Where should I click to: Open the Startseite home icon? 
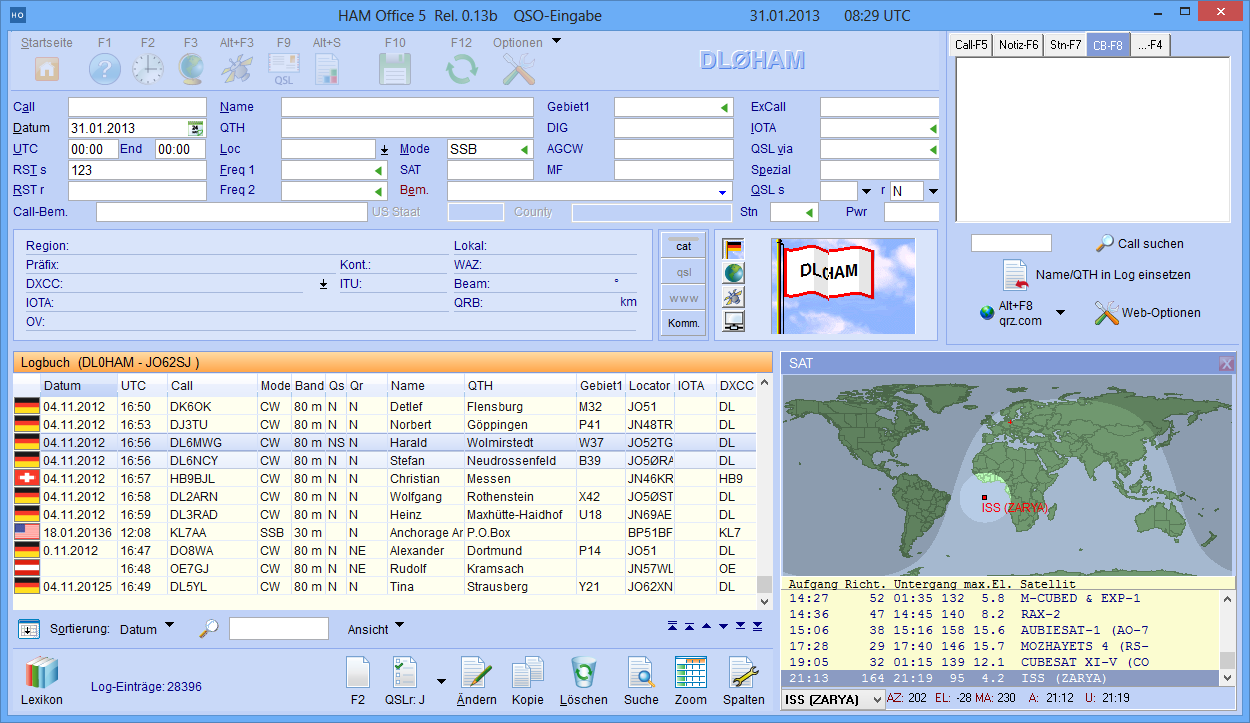coord(47,68)
